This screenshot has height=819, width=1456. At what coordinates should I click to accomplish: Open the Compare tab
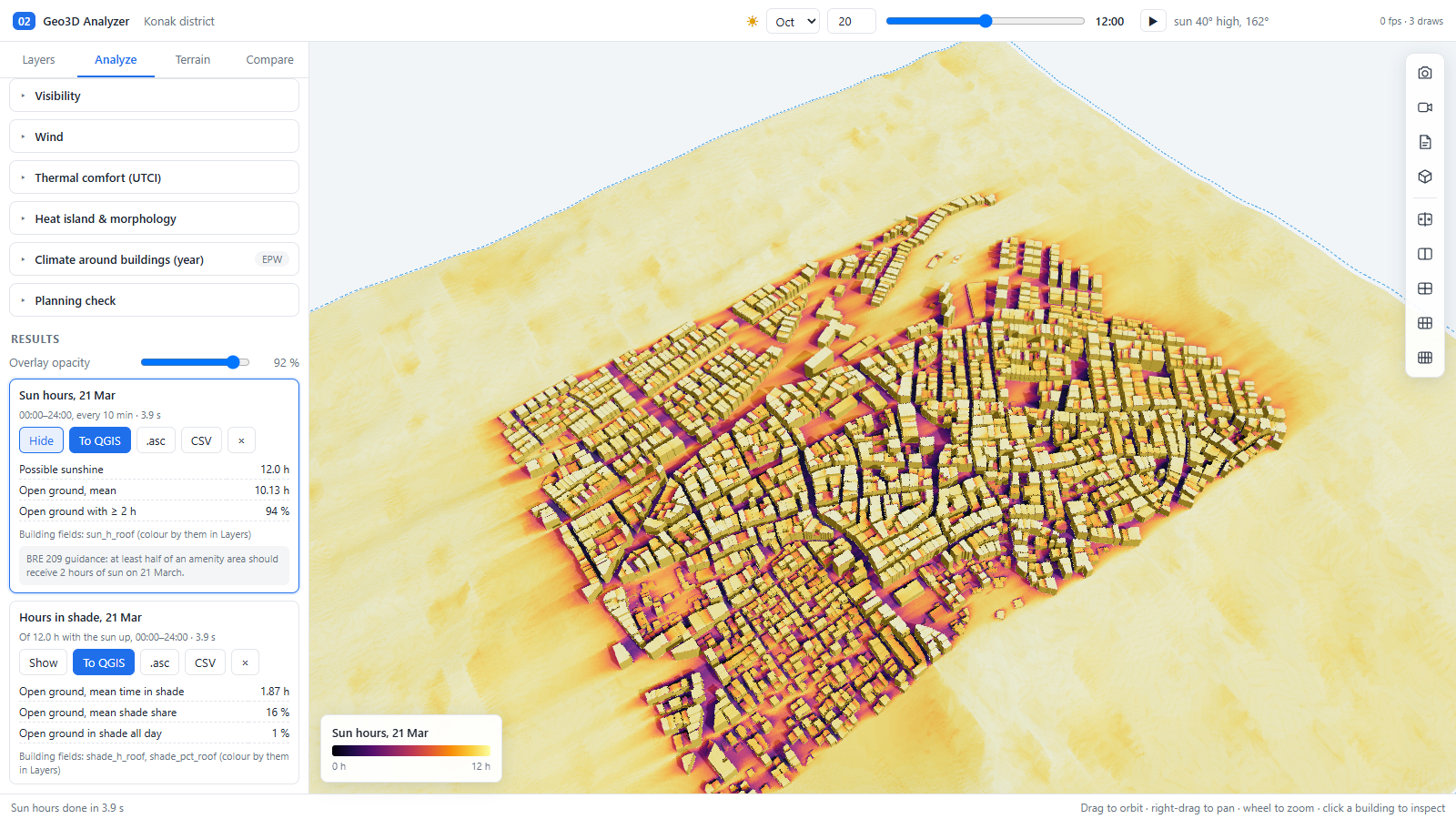point(269,60)
